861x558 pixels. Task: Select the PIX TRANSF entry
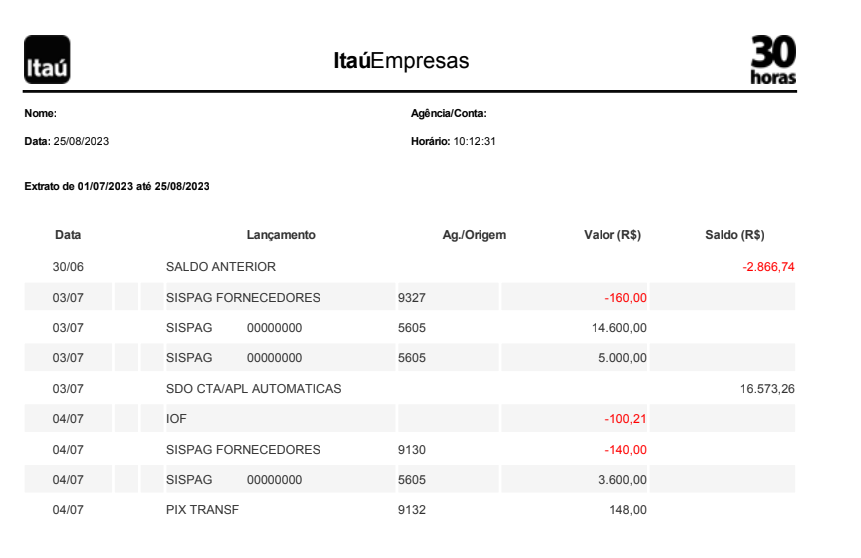[x=410, y=510]
